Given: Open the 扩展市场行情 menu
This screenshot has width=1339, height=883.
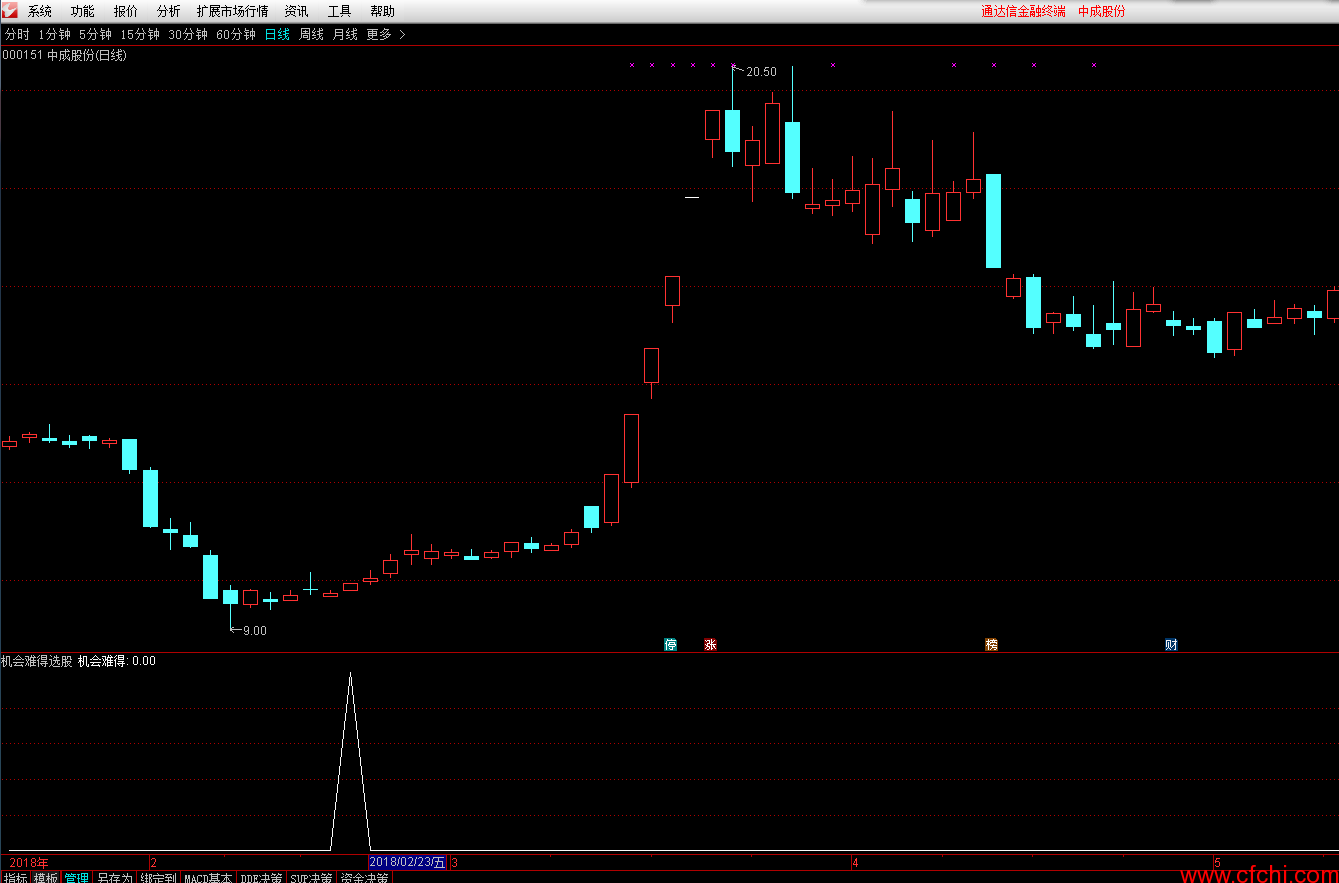Looking at the screenshot, I should click(232, 12).
